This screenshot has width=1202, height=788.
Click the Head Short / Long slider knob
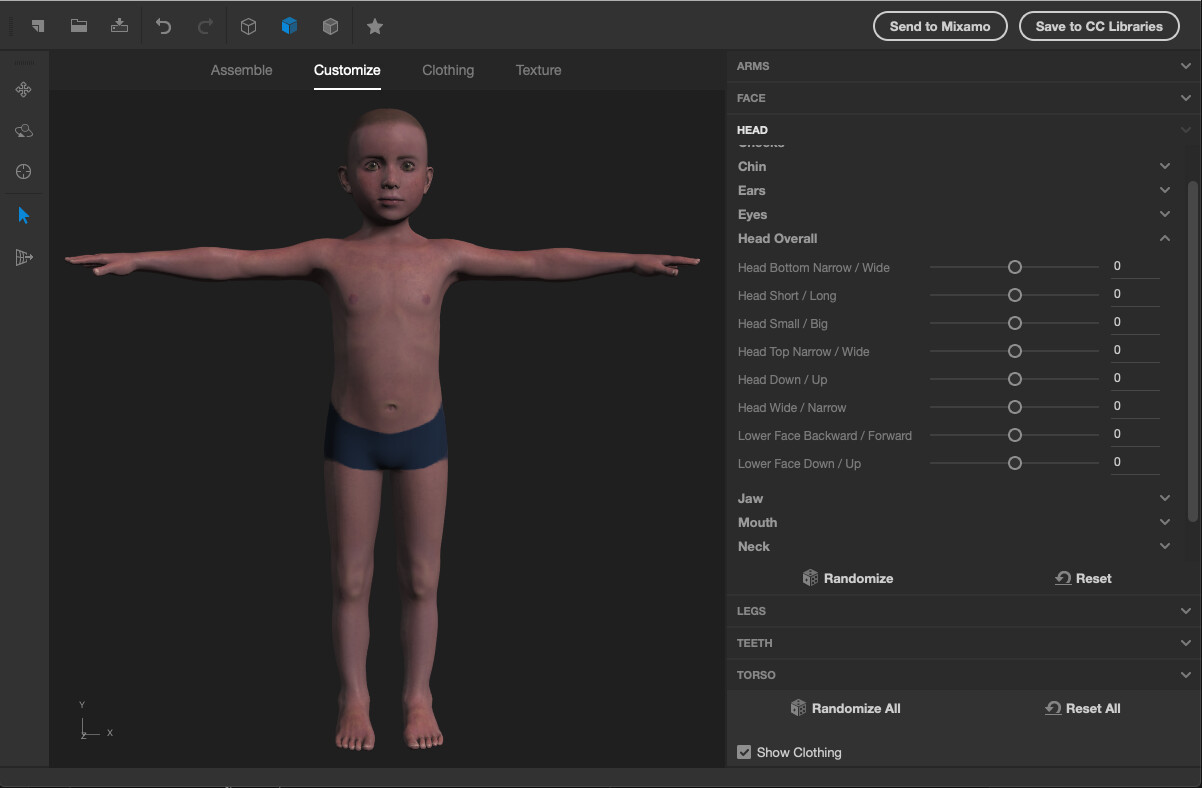(1015, 295)
